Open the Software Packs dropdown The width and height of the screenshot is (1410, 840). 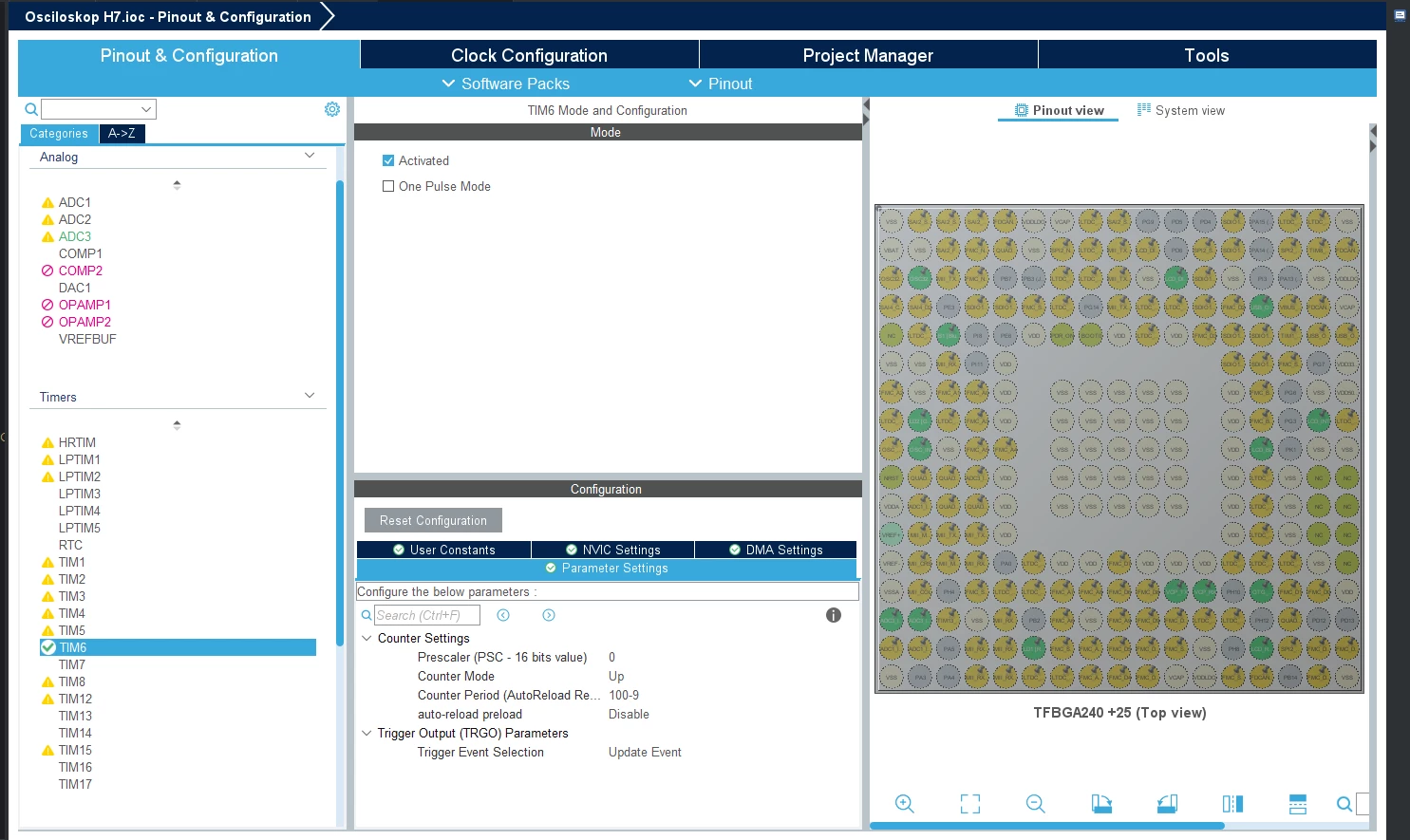pos(506,84)
